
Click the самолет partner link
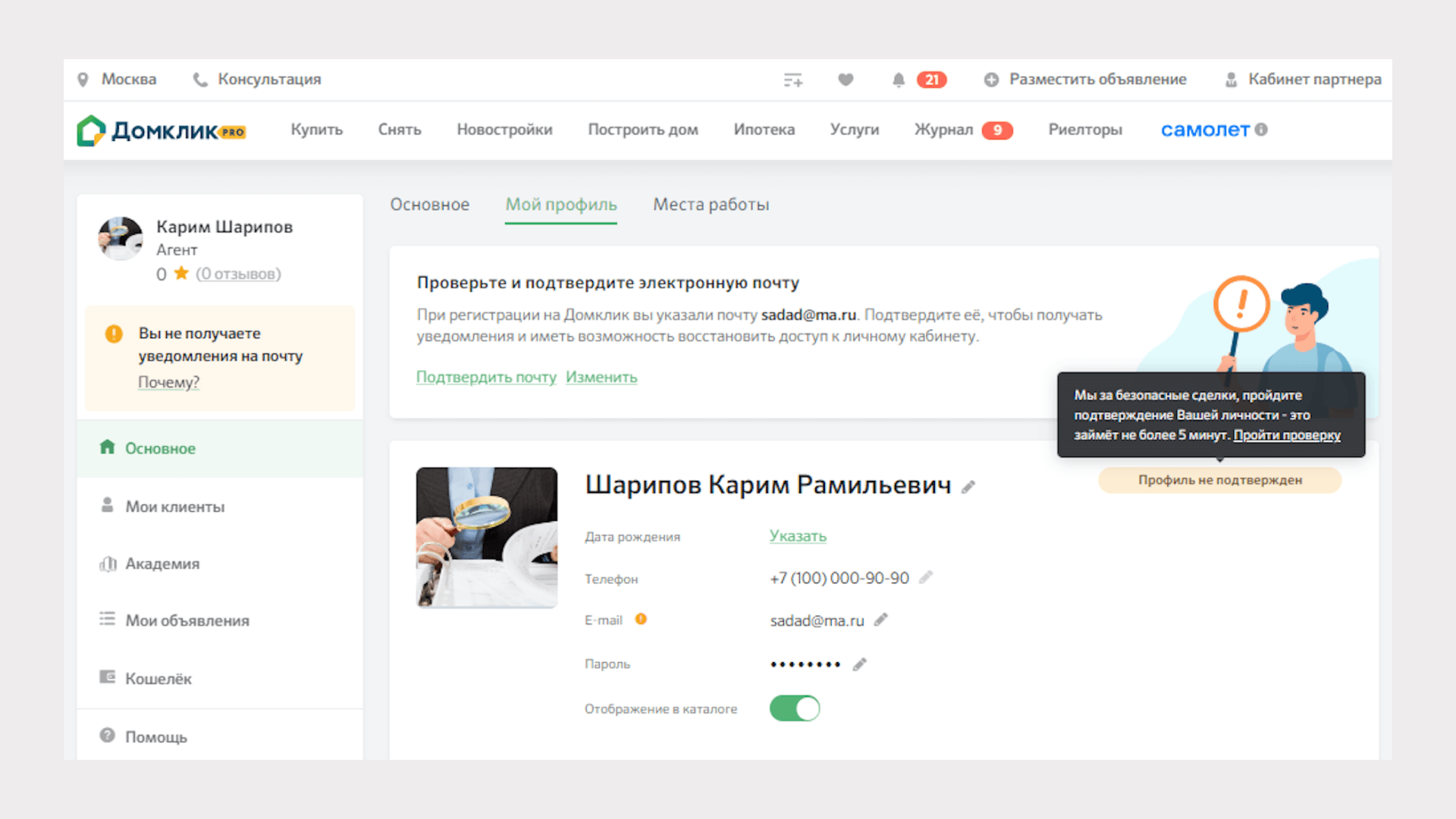click(x=1205, y=130)
